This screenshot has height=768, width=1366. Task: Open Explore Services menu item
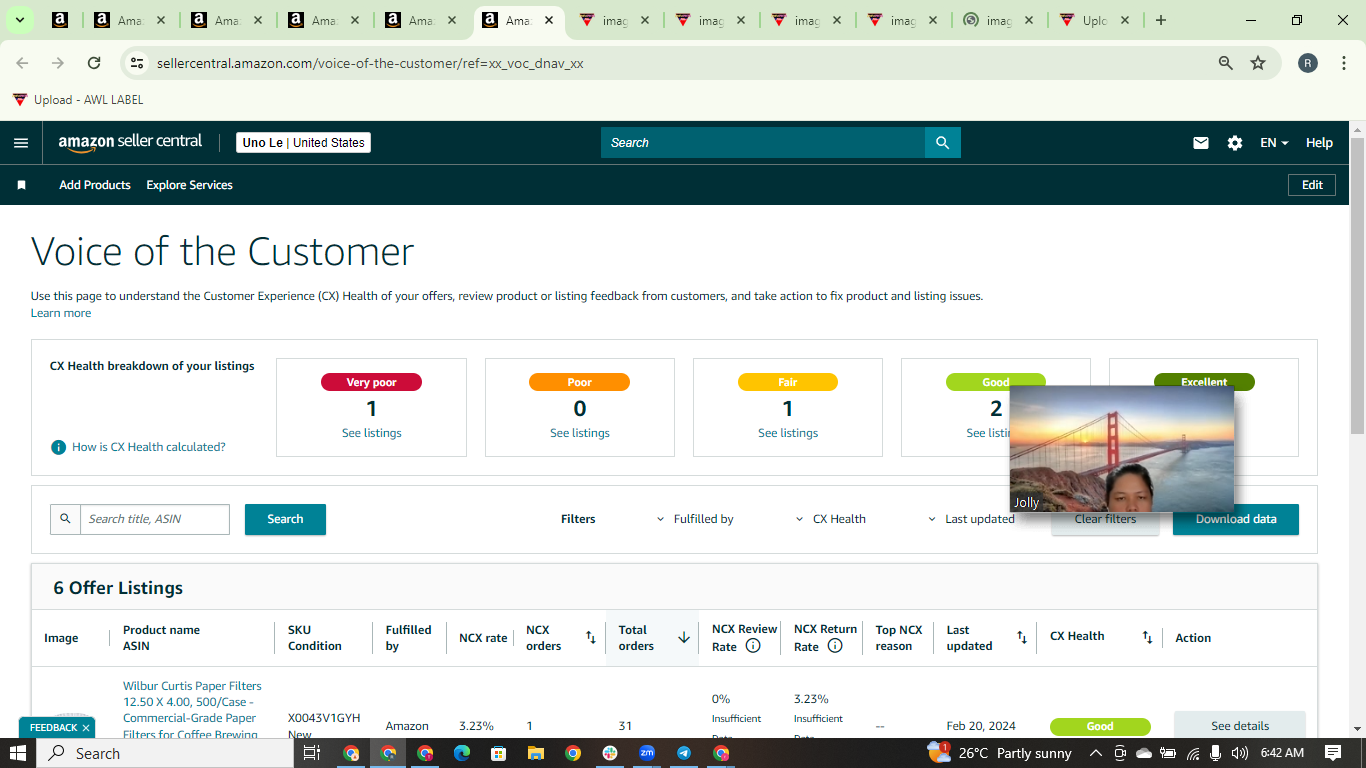189,185
